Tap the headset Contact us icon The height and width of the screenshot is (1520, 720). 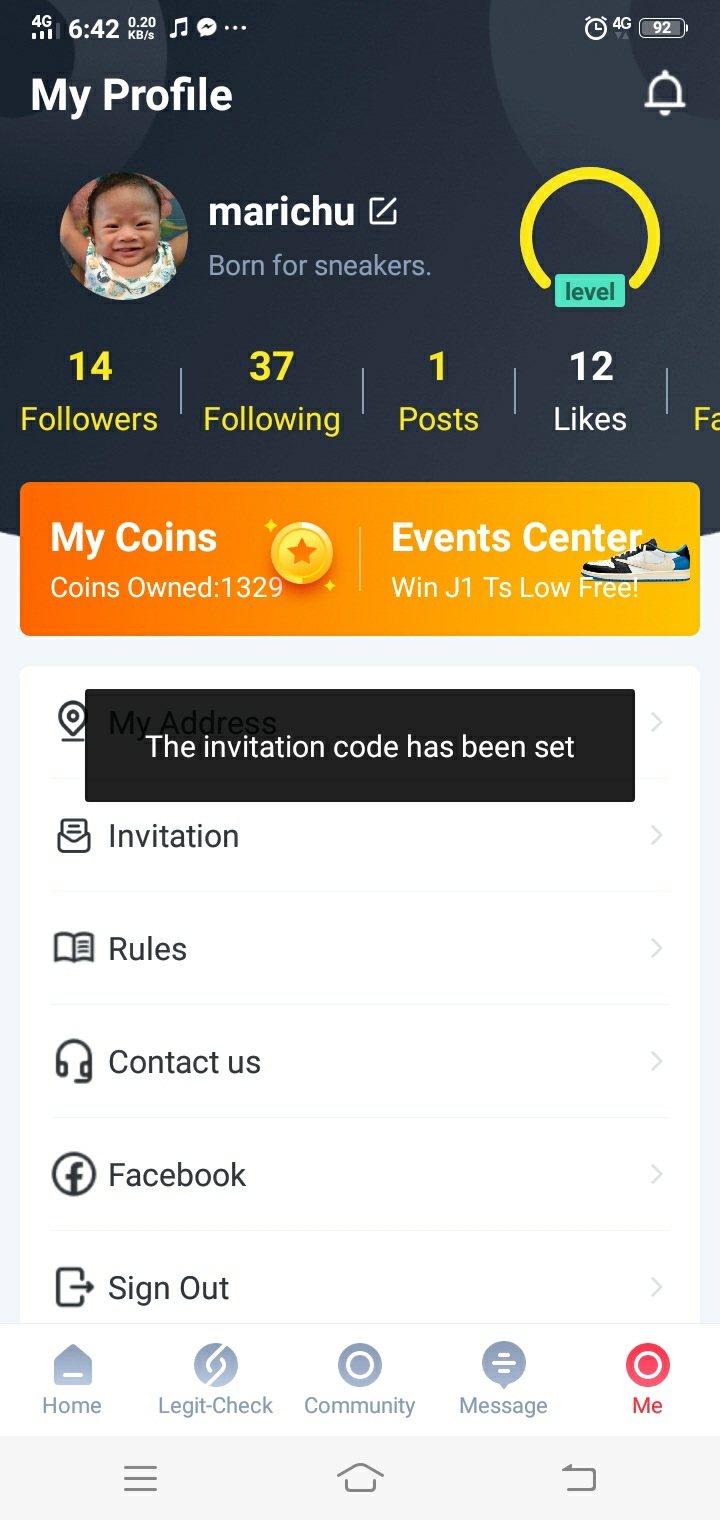pyautogui.click(x=74, y=1061)
